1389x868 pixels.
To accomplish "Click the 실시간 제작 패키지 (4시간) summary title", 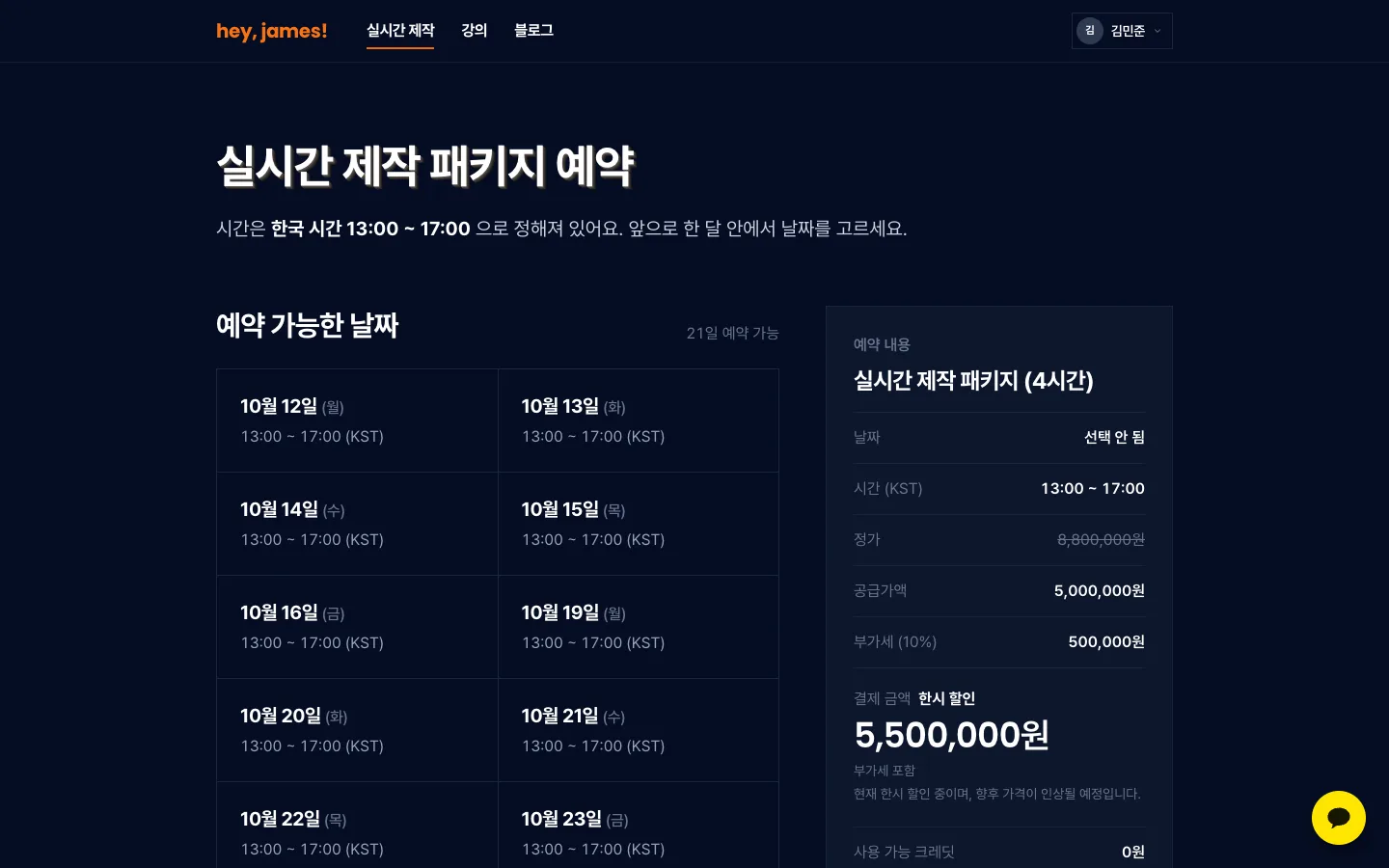I will pos(973,380).
